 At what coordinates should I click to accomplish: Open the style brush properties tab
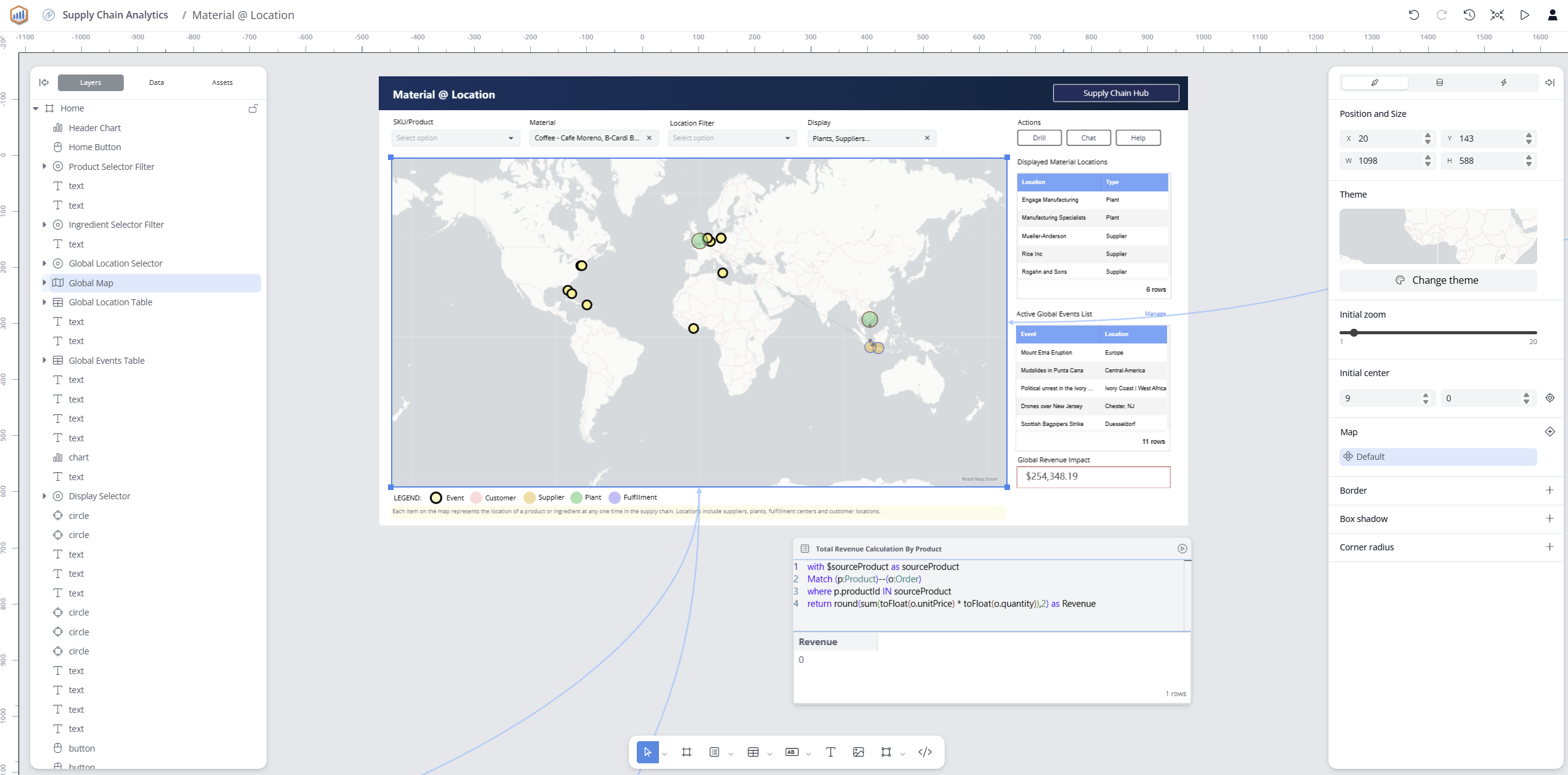1375,82
